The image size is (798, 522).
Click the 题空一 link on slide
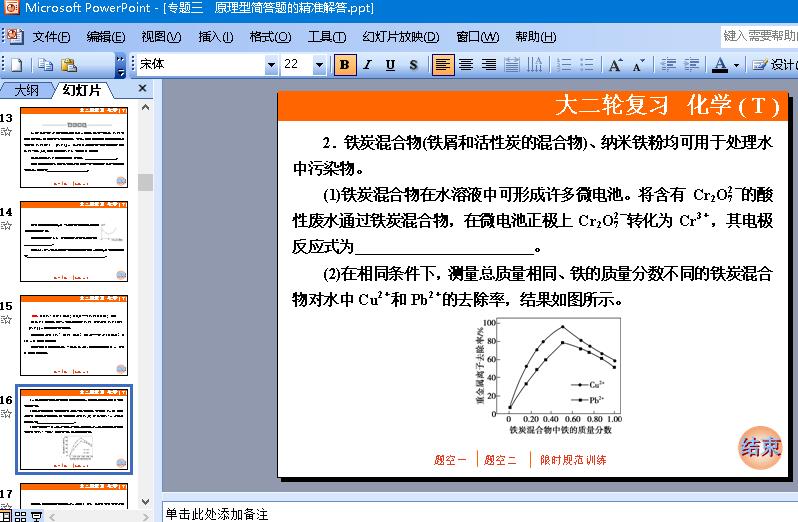[450, 460]
